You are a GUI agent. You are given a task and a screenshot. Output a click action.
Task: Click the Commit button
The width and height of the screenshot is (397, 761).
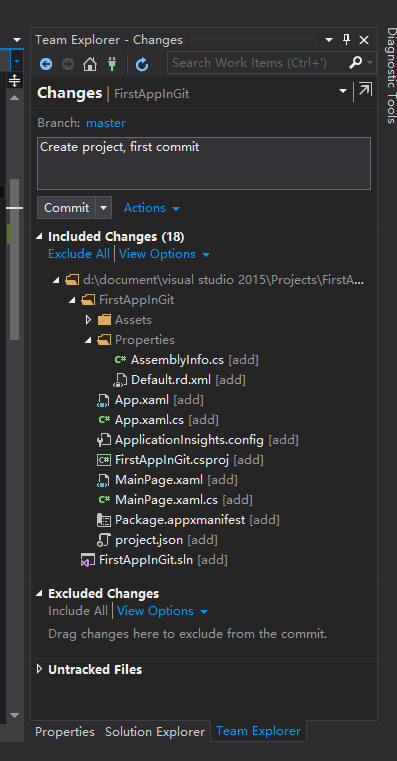click(x=66, y=208)
